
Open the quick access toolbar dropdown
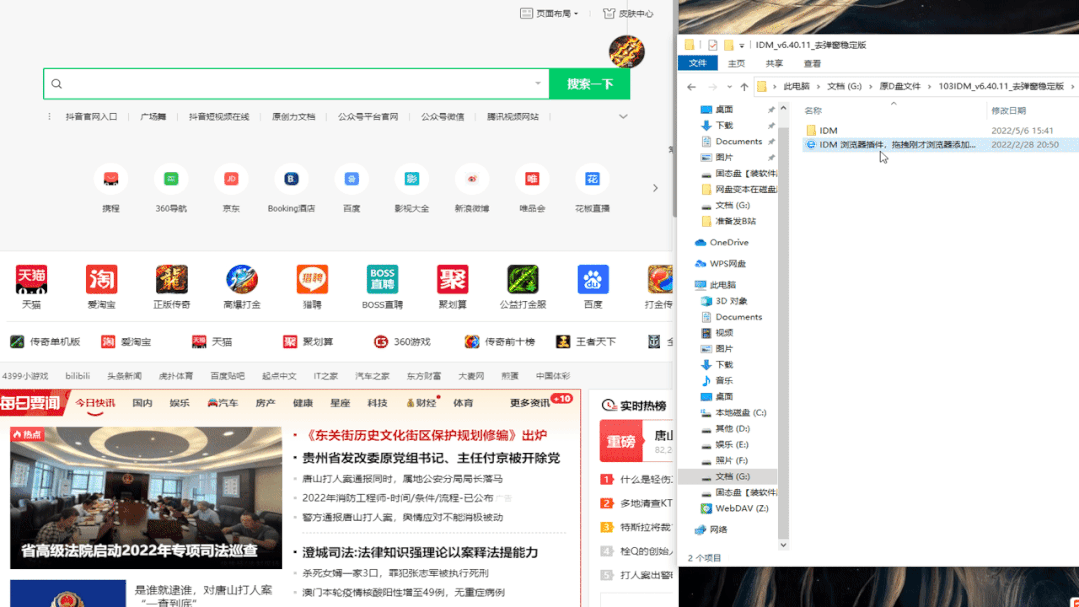(742, 45)
